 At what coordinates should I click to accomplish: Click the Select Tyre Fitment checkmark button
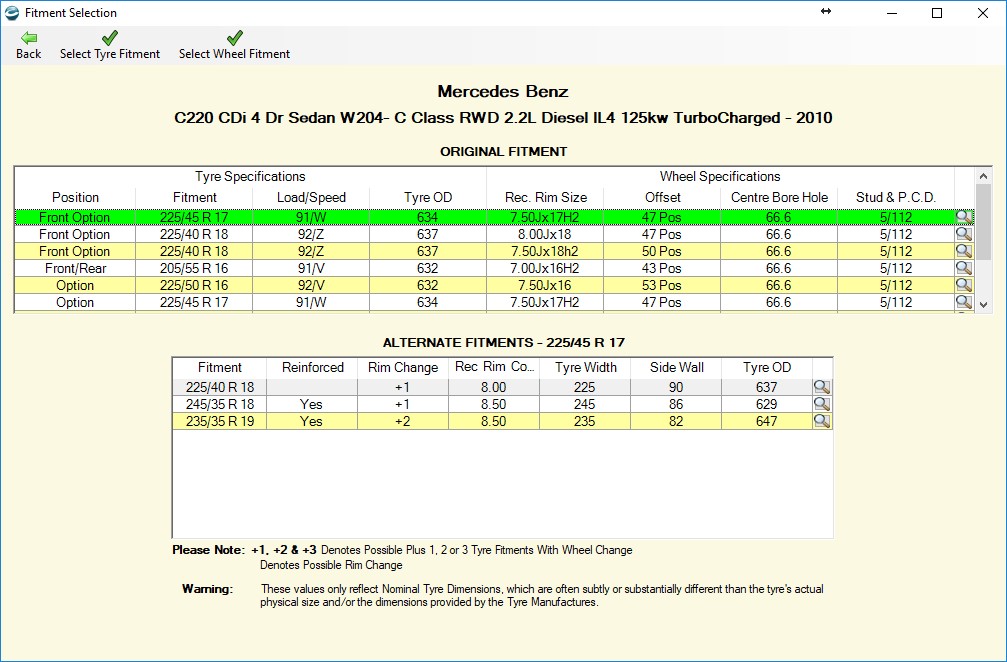[x=110, y=45]
